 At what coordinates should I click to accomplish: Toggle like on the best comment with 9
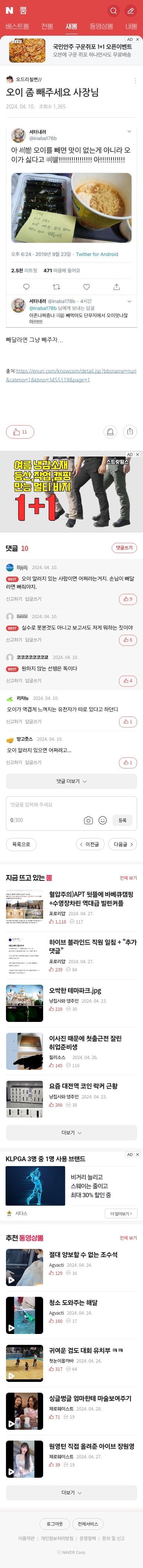click(x=128, y=599)
